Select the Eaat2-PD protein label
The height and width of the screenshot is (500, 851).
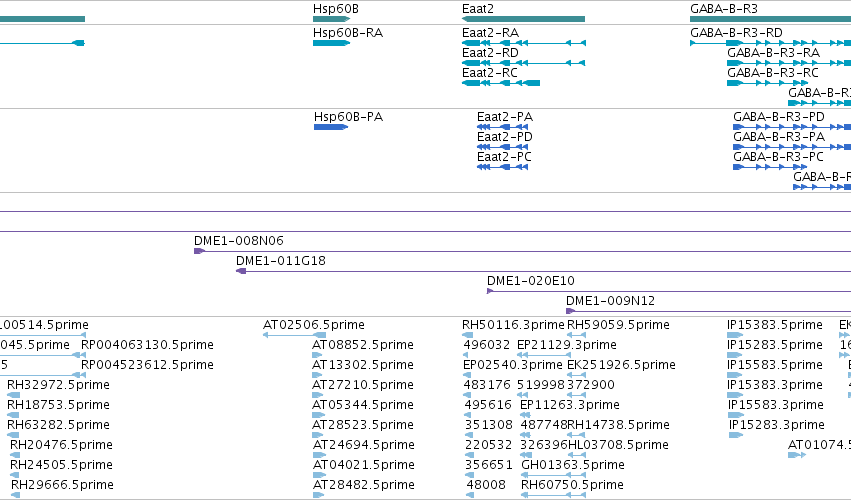[505, 137]
